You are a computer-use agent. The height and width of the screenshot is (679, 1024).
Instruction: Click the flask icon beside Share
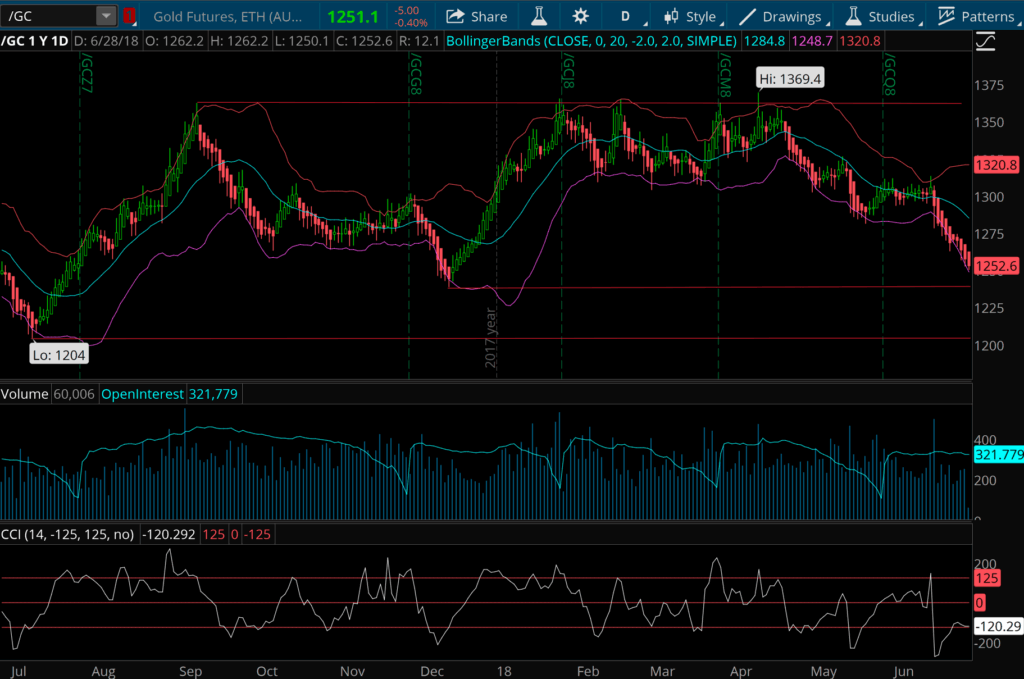click(540, 16)
